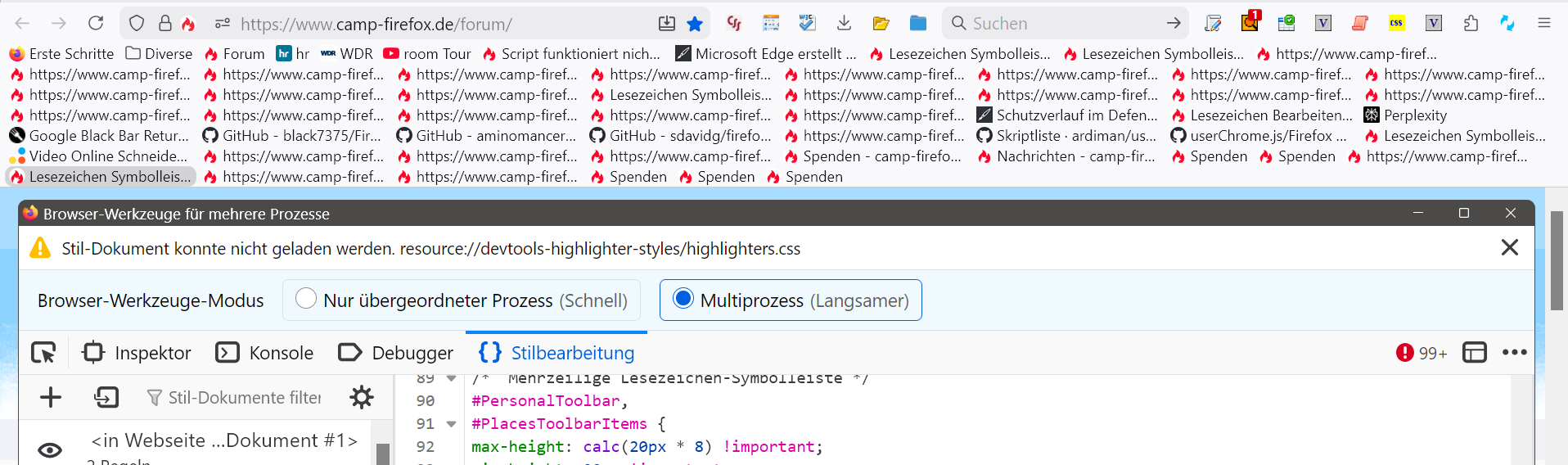This screenshot has width=1568, height=465.
Task: Open the WDR bookmark
Action: coord(347,54)
